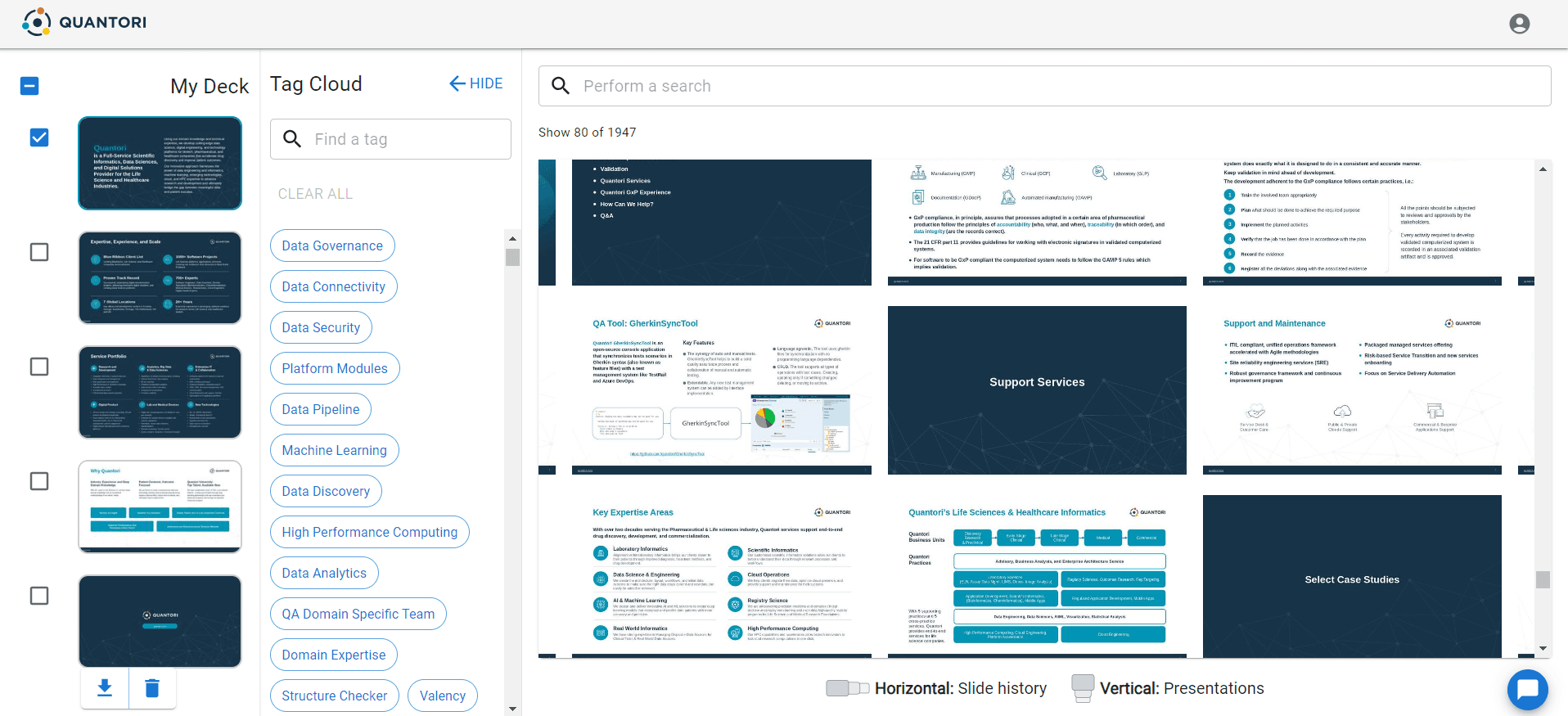Click the Find a tag search icon
Viewport: 1568px width, 716px height.
(x=292, y=139)
